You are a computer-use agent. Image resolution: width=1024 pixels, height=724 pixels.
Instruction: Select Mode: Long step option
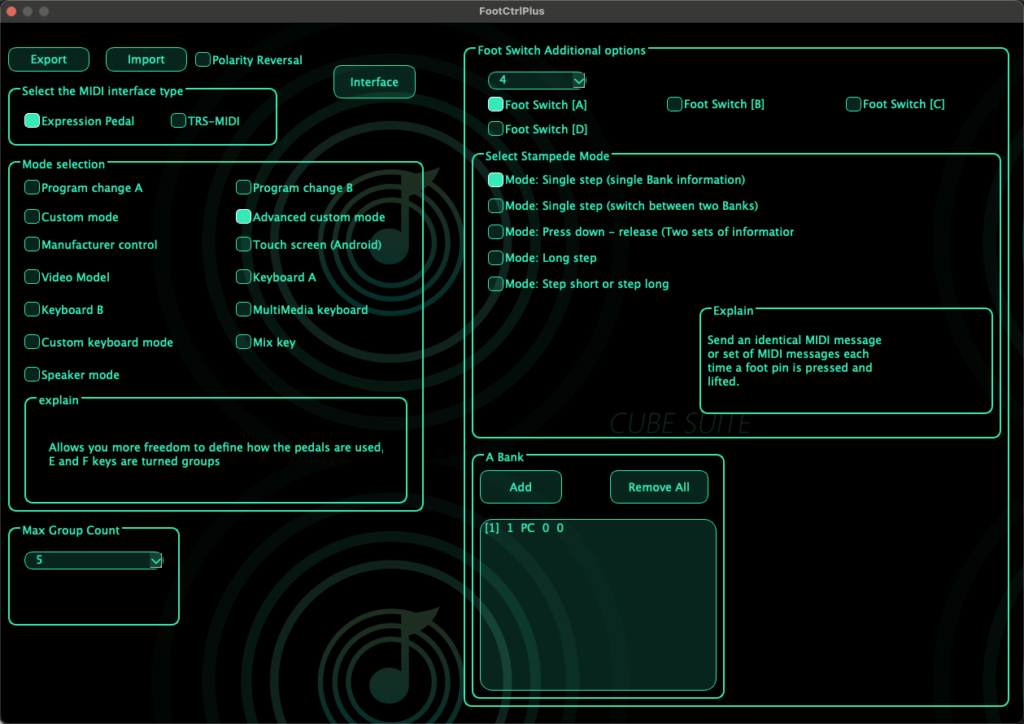click(x=496, y=258)
